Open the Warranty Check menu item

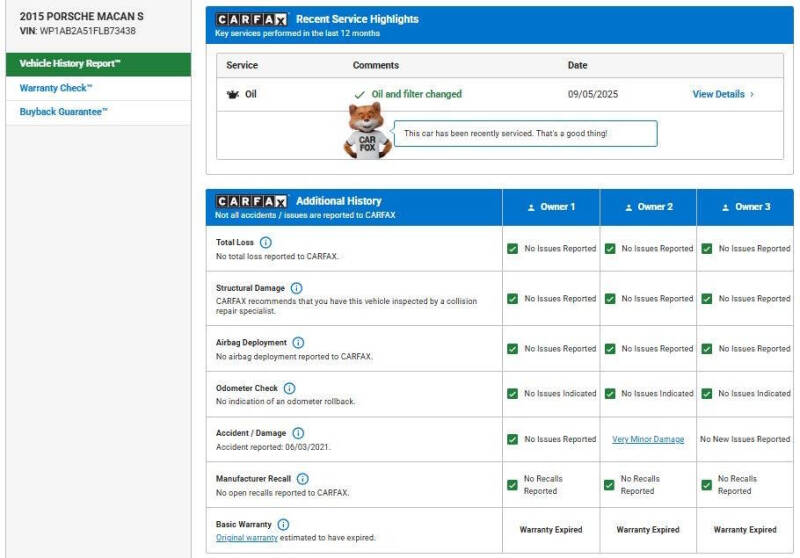point(56,88)
